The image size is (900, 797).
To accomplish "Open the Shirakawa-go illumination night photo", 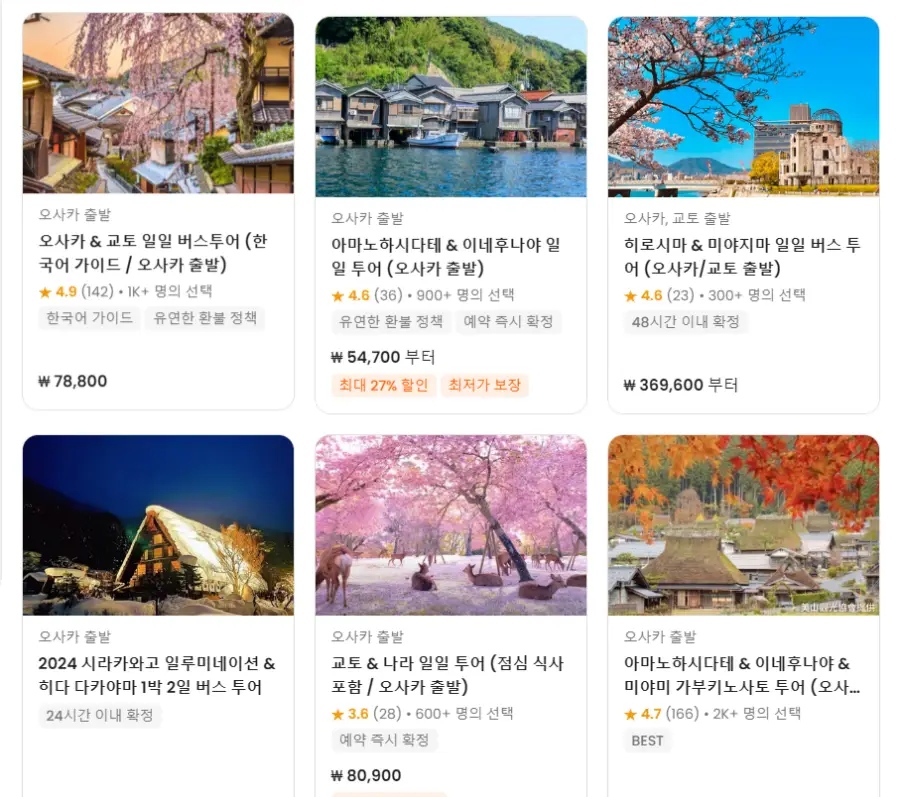I will 158,525.
